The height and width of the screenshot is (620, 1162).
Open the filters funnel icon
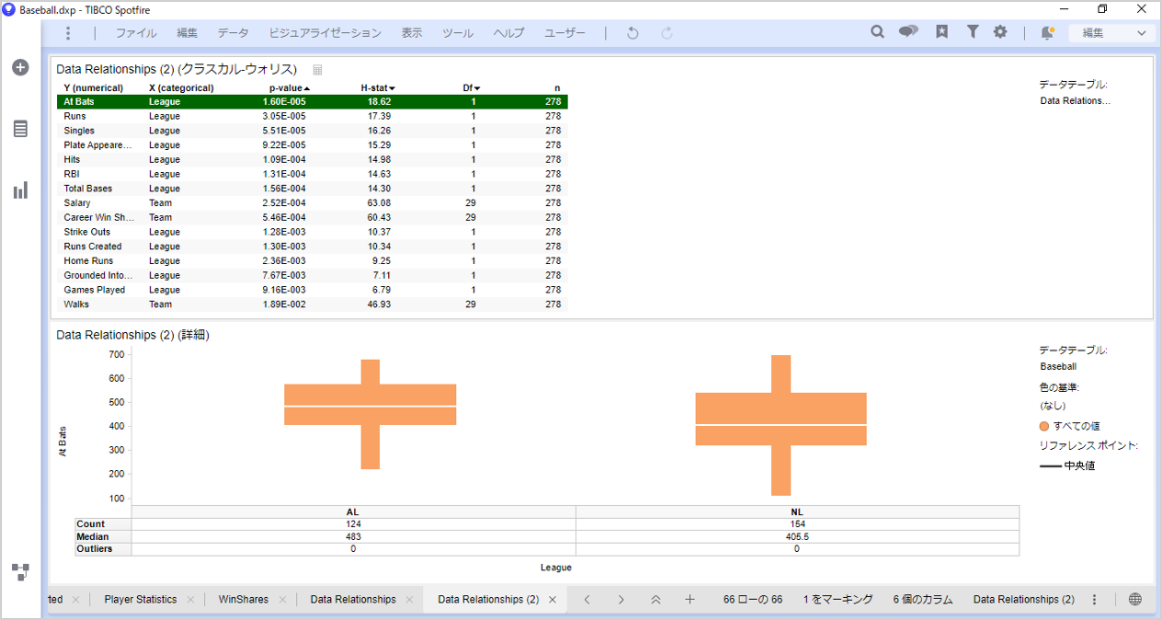click(972, 32)
